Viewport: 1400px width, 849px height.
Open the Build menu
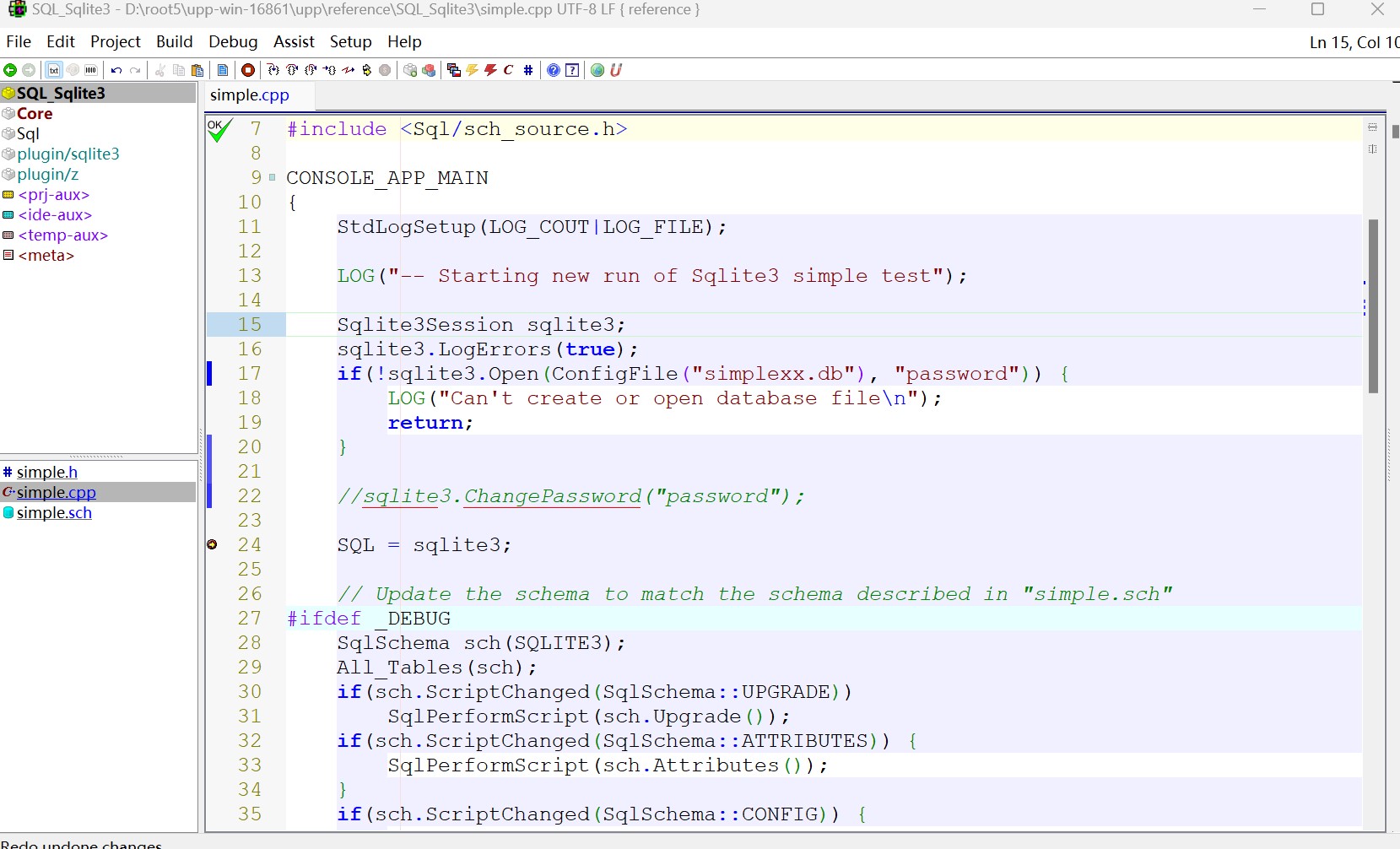click(x=175, y=41)
